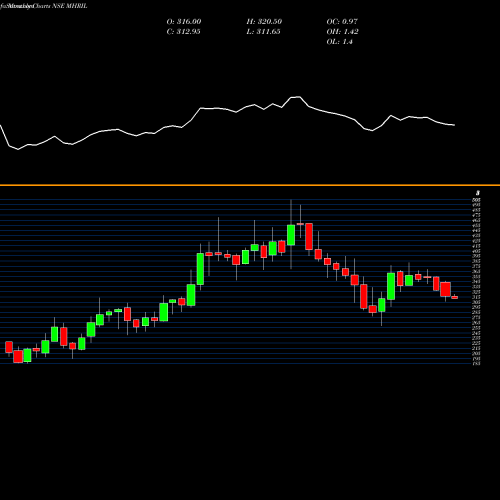The height and width of the screenshot is (500, 500).
Task: Click the OC: 0.97 reading
Action: click(342, 22)
